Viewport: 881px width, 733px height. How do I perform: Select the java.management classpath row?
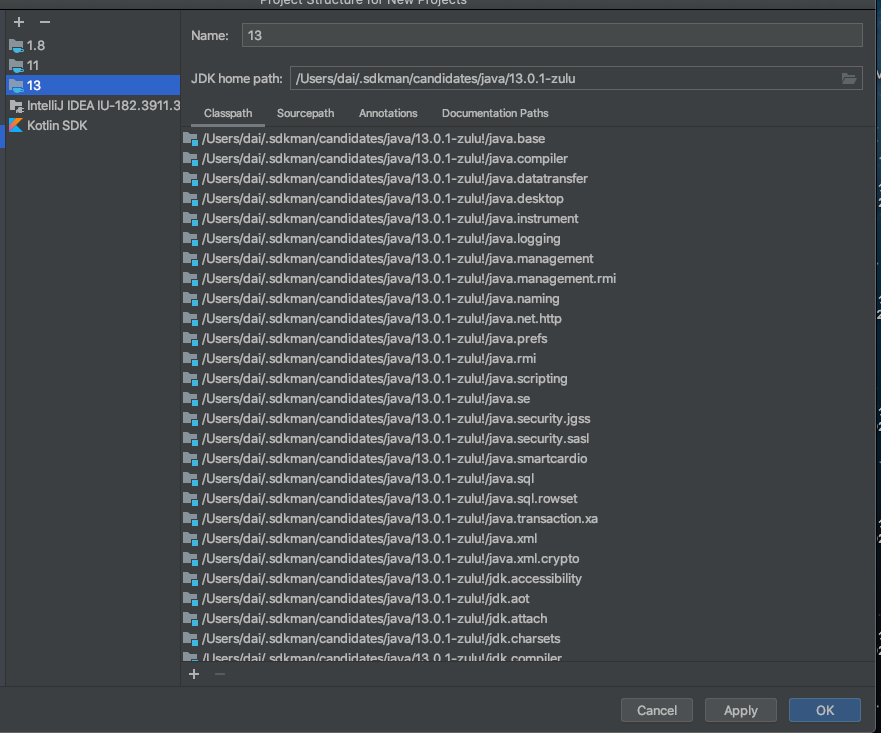click(x=528, y=258)
